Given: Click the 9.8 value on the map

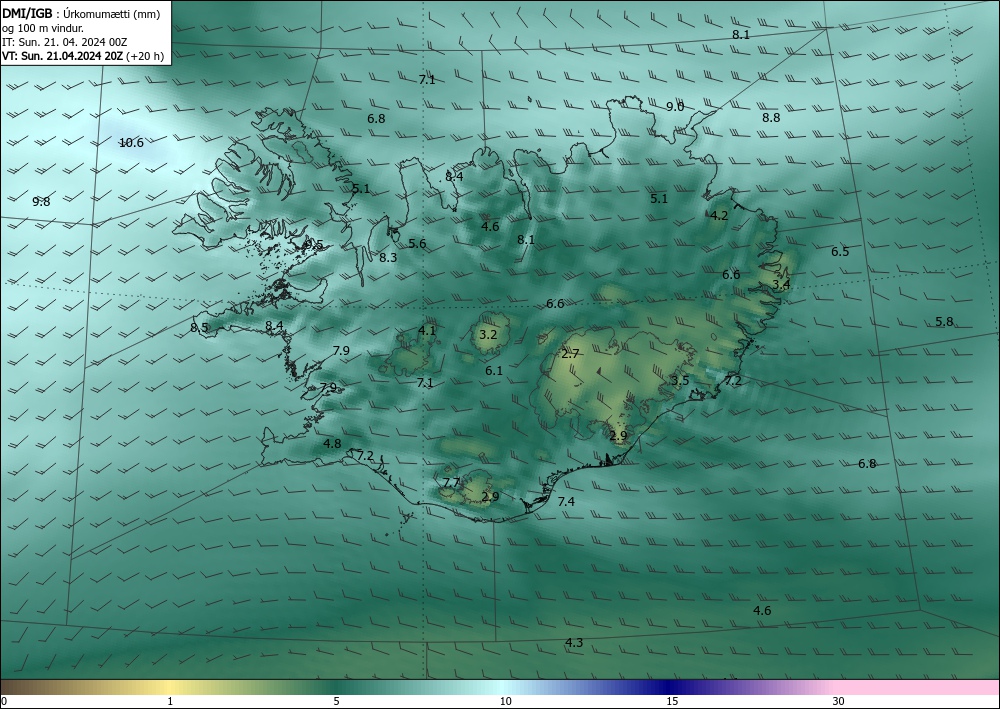Looking at the screenshot, I should [x=41, y=201].
